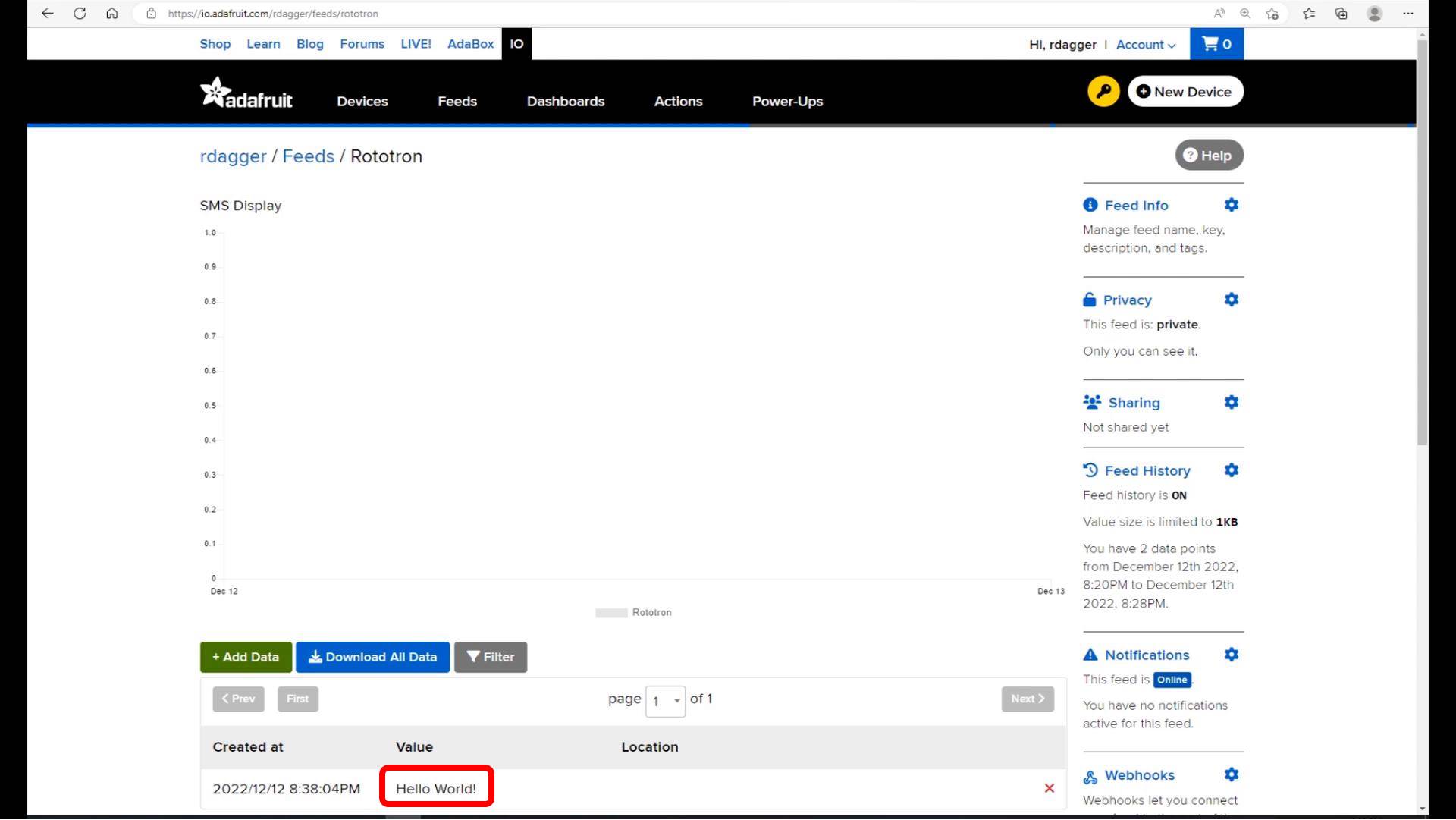This screenshot has width=1456, height=820.
Task: Go to Dashboards
Action: click(566, 102)
